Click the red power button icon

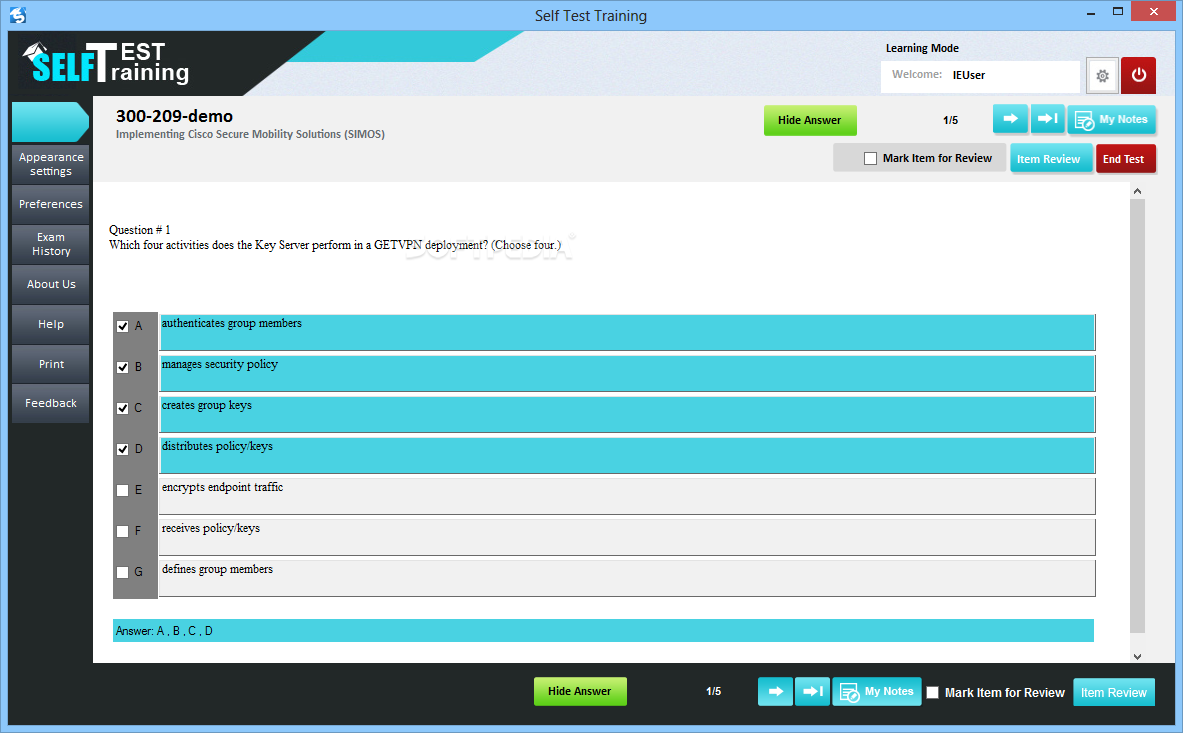(x=1138, y=75)
